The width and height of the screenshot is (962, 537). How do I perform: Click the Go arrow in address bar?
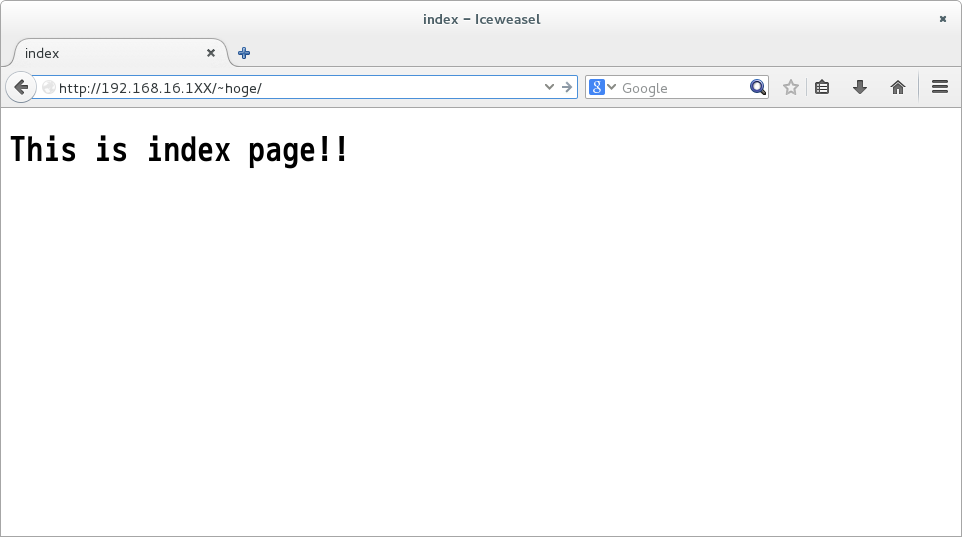tap(567, 87)
